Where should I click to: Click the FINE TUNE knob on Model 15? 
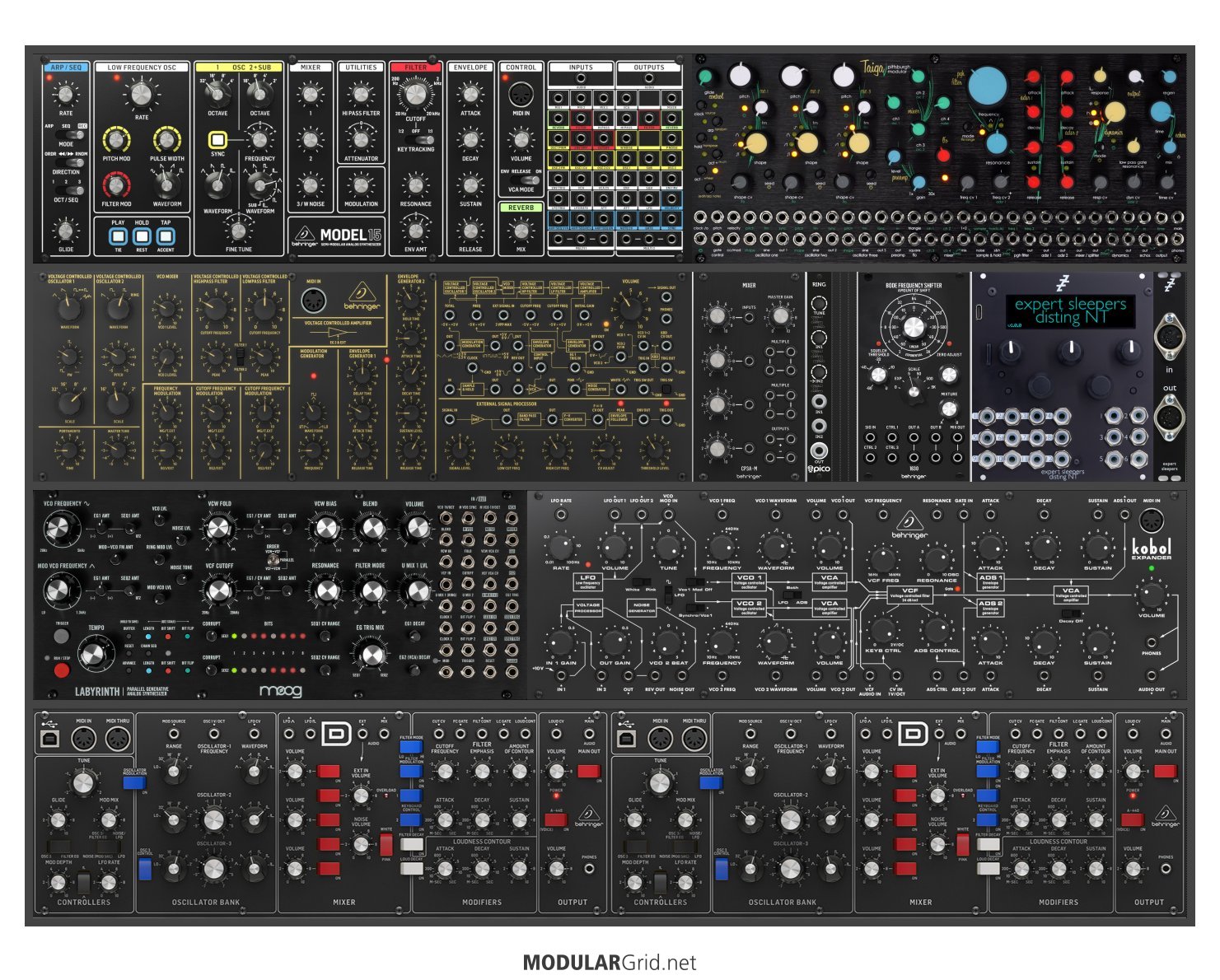238,230
